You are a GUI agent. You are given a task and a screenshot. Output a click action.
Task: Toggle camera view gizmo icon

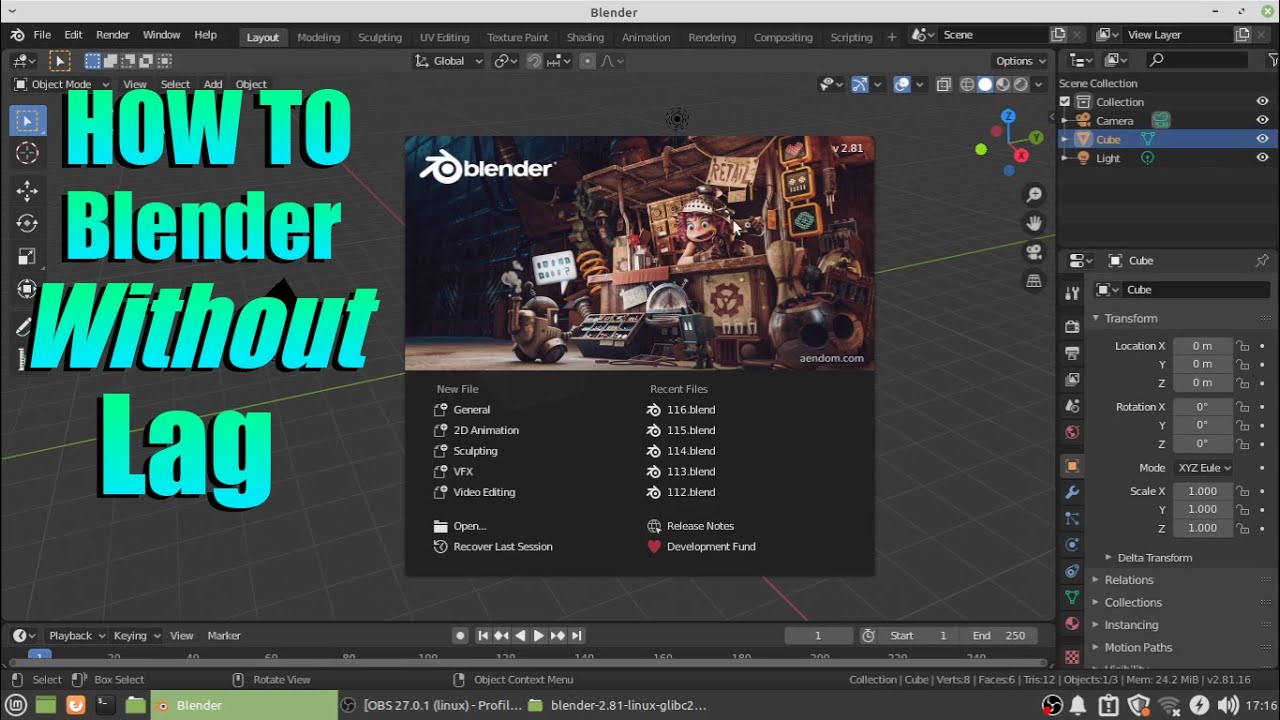pyautogui.click(x=1035, y=252)
